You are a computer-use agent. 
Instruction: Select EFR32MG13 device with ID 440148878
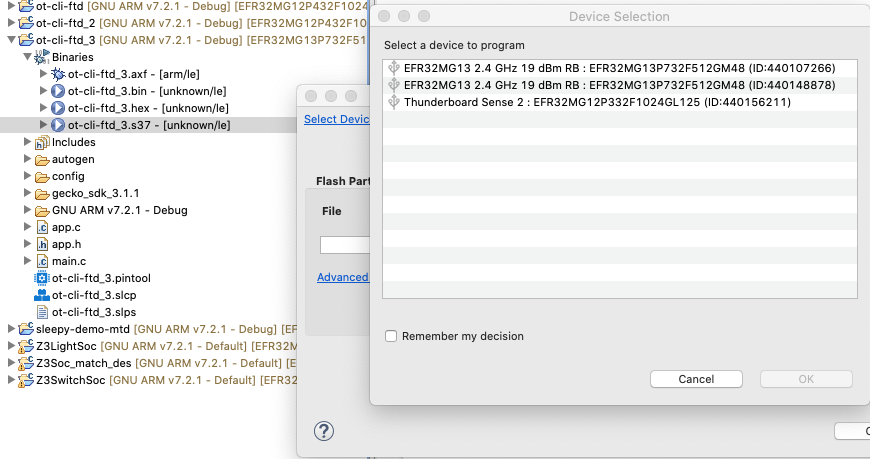[x=619, y=85]
